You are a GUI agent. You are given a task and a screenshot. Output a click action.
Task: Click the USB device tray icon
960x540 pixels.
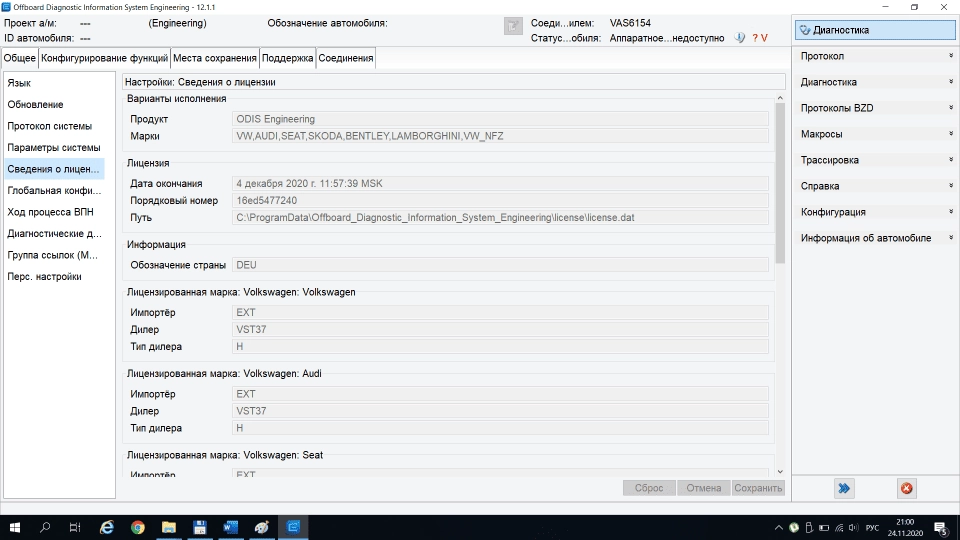(x=809, y=527)
